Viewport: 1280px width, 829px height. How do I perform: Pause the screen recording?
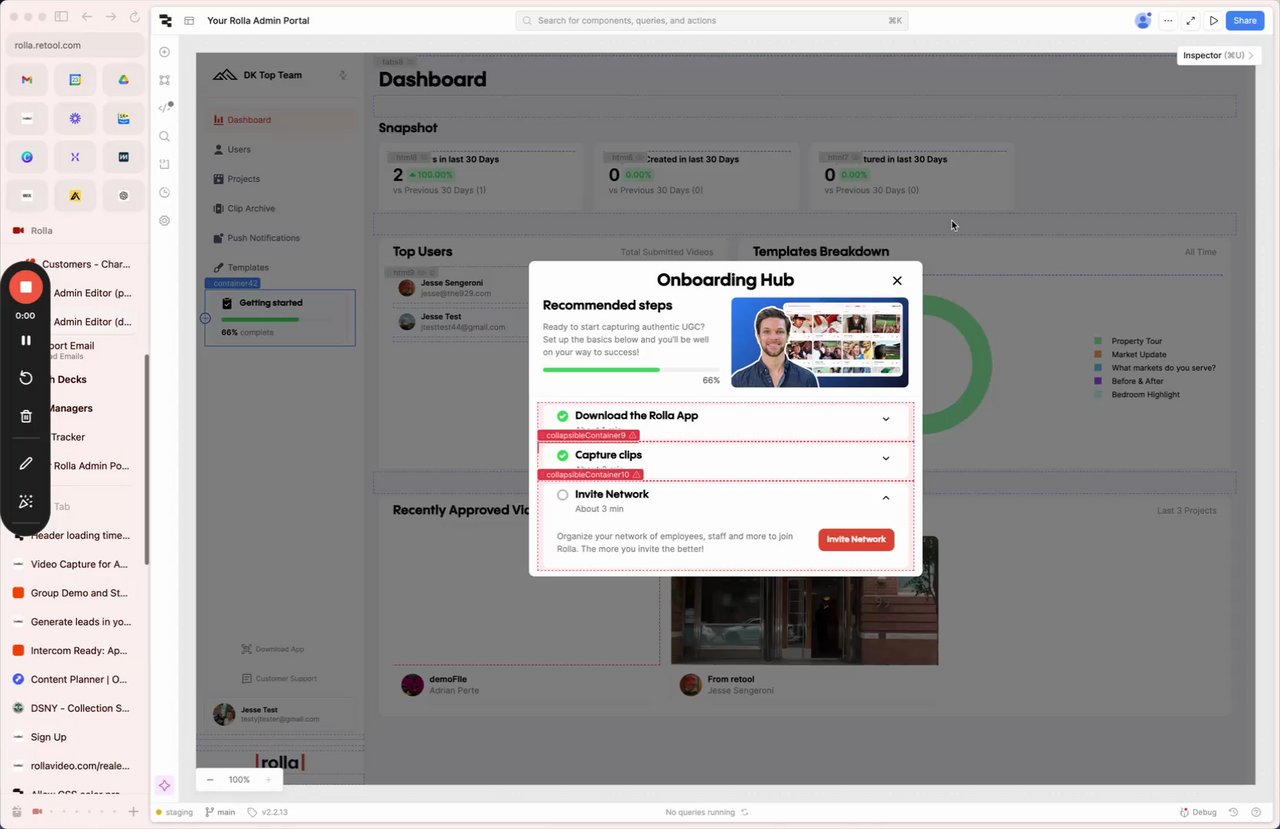click(26, 340)
